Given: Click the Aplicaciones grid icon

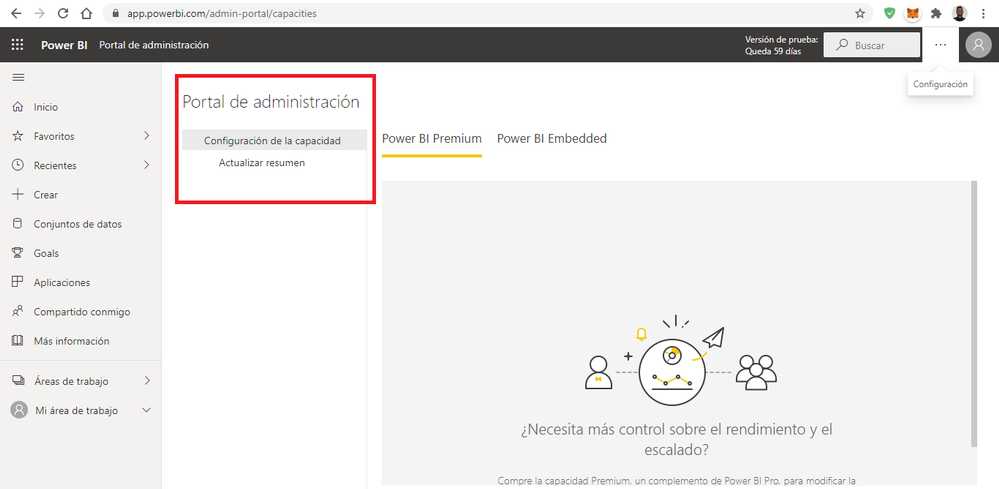Looking at the screenshot, I should pos(18,283).
